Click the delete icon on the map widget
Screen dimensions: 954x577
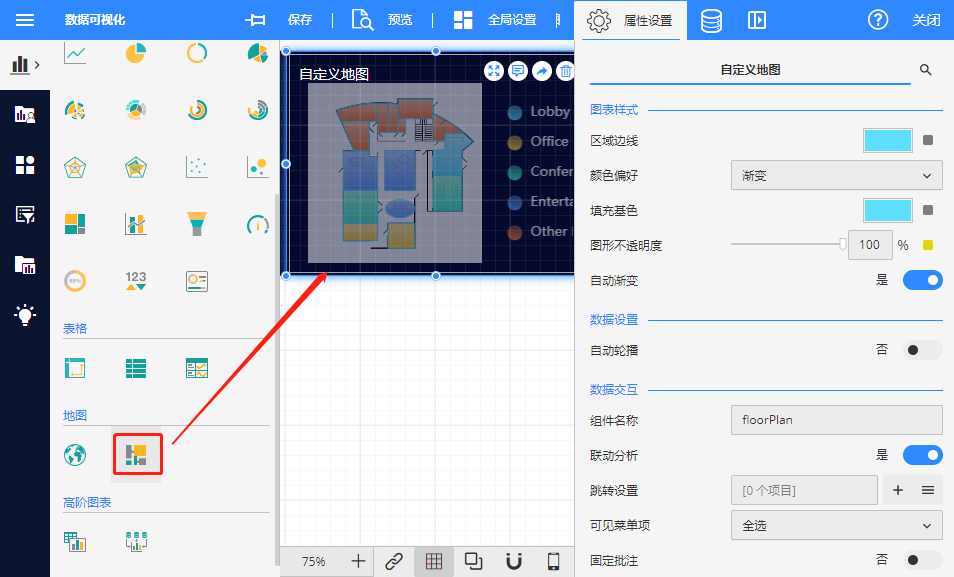[565, 71]
